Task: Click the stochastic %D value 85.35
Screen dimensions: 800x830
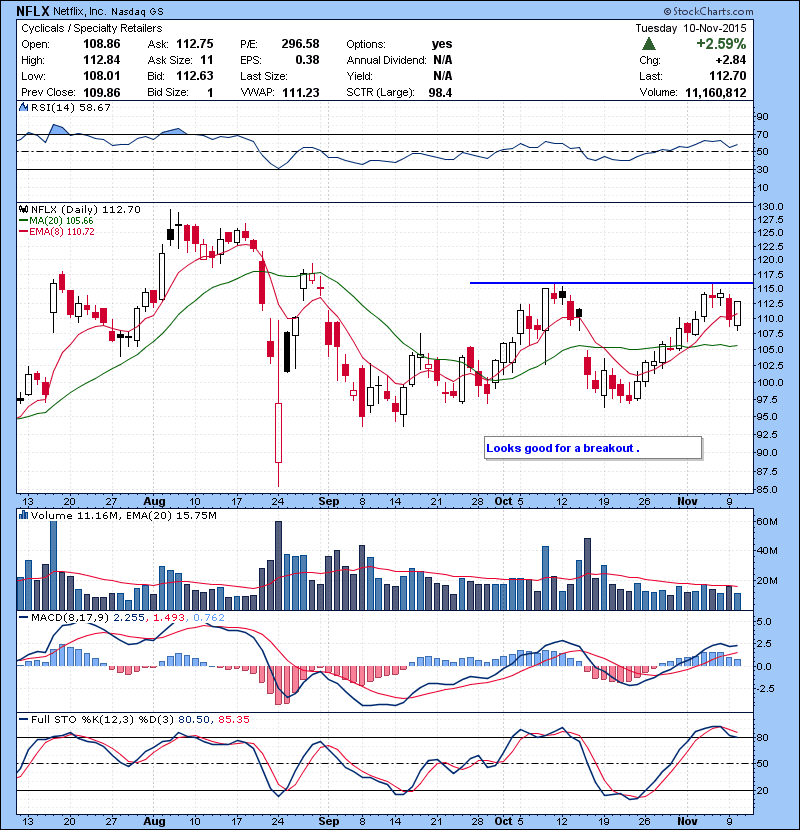Action: tap(233, 719)
